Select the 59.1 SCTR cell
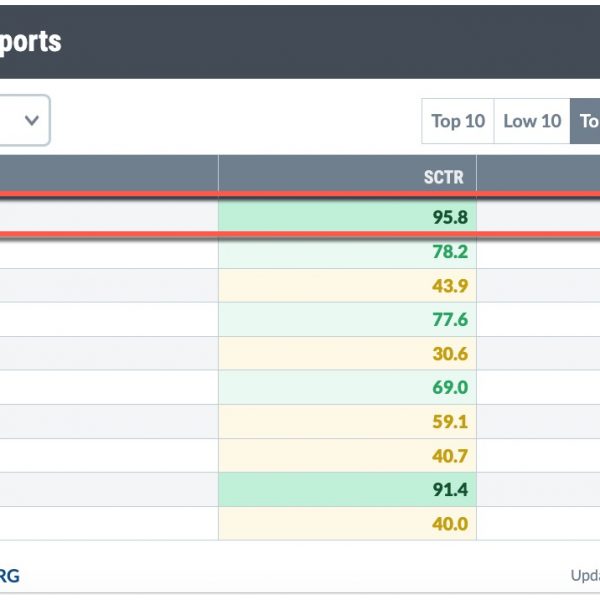 click(347, 421)
